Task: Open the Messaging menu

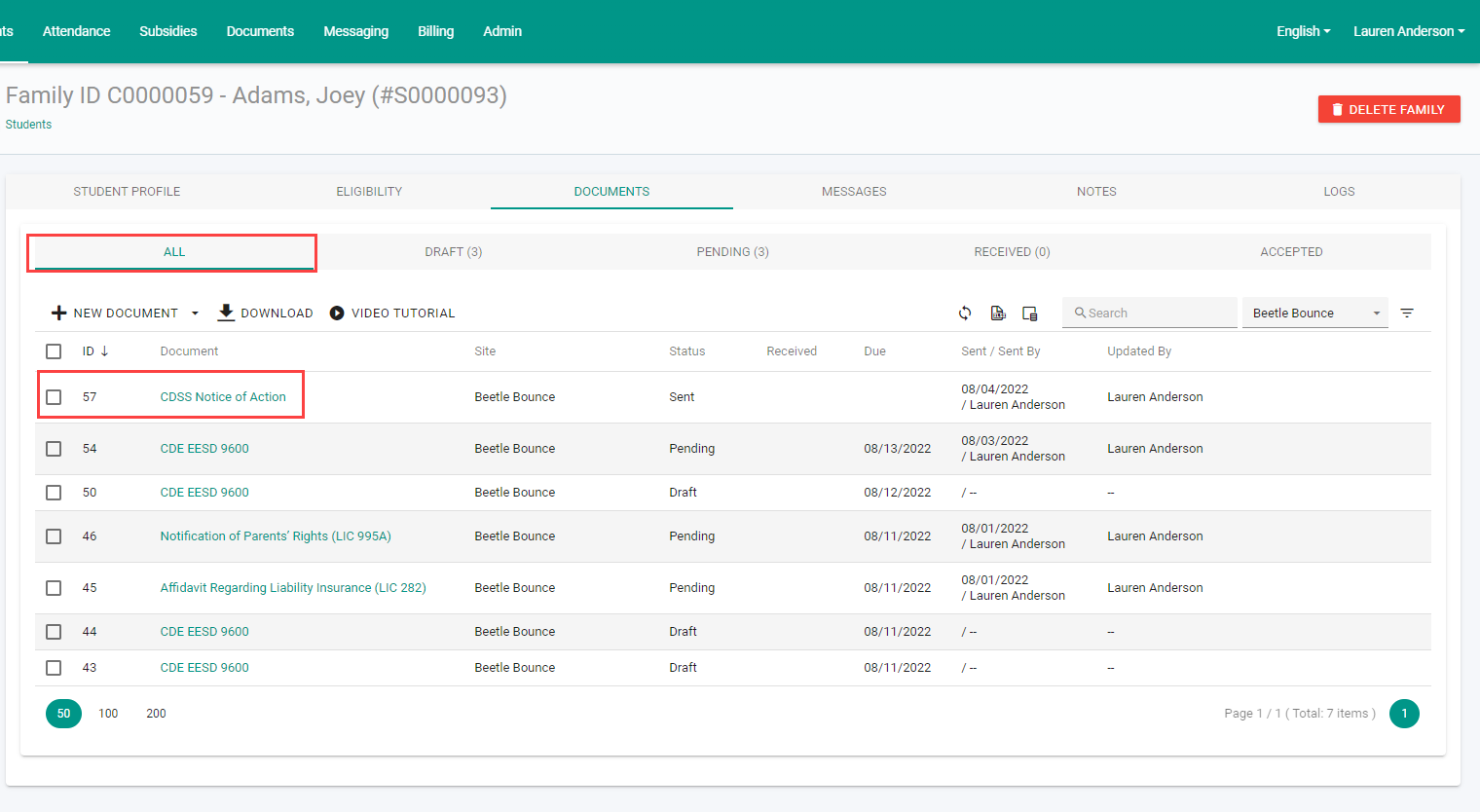Action: click(355, 31)
